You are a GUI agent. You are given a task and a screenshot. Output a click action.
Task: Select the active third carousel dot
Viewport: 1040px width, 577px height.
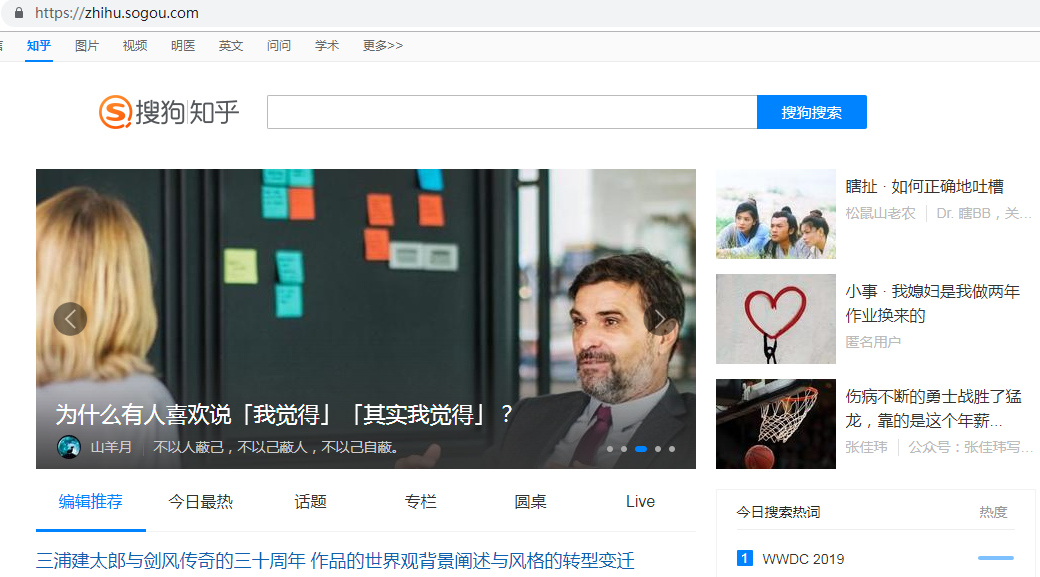641,449
